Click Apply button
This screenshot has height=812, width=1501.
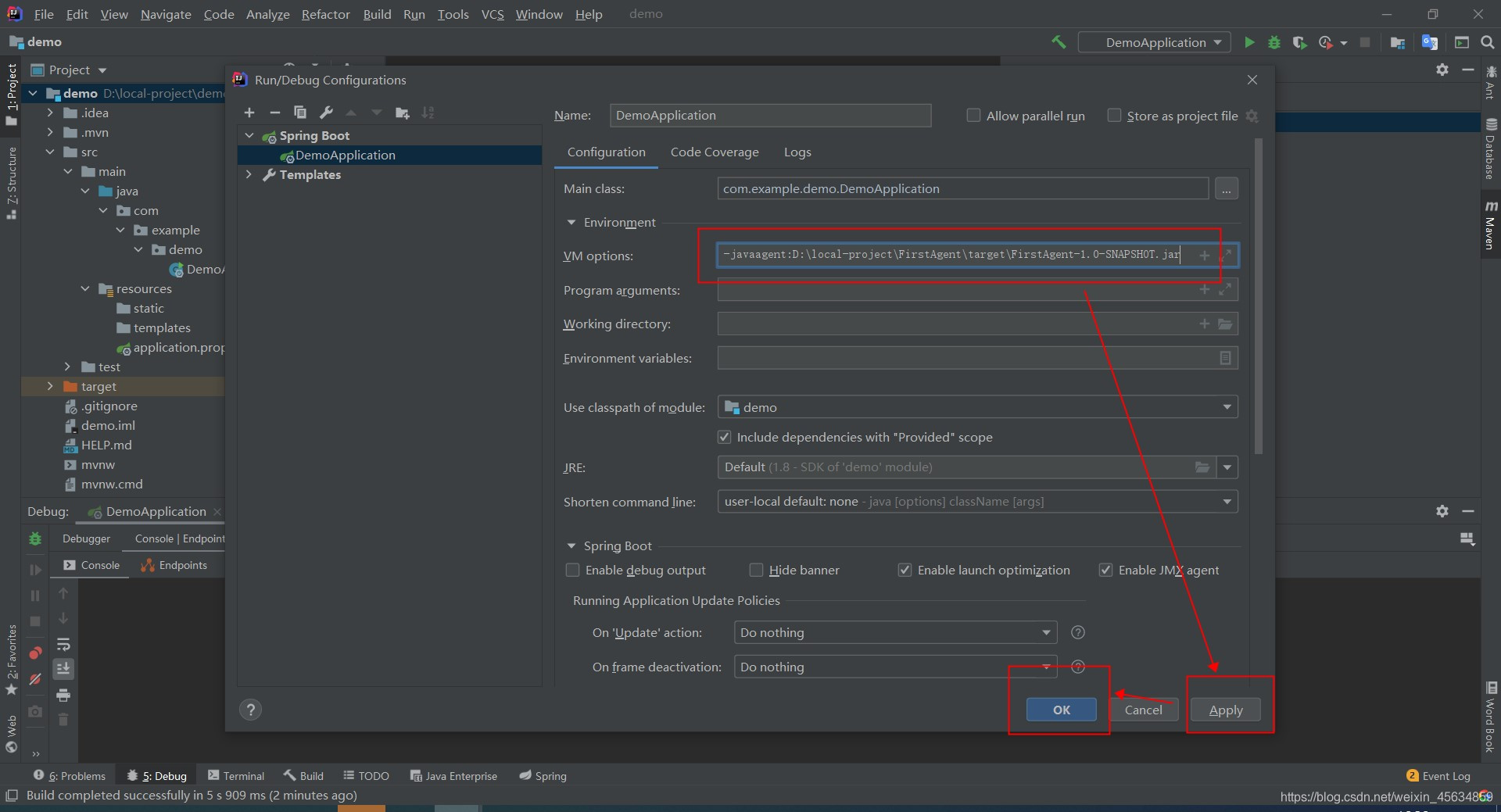[x=1225, y=710]
